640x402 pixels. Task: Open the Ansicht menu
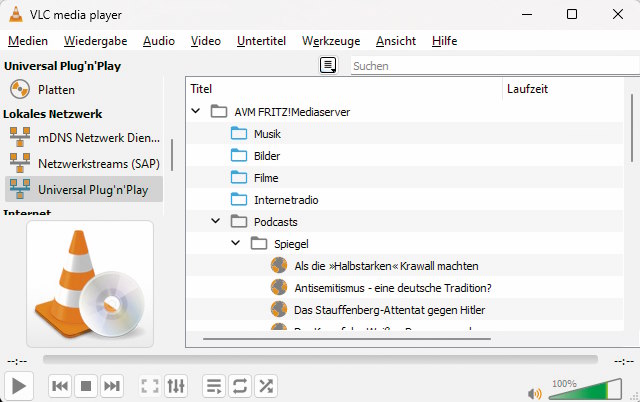point(396,41)
